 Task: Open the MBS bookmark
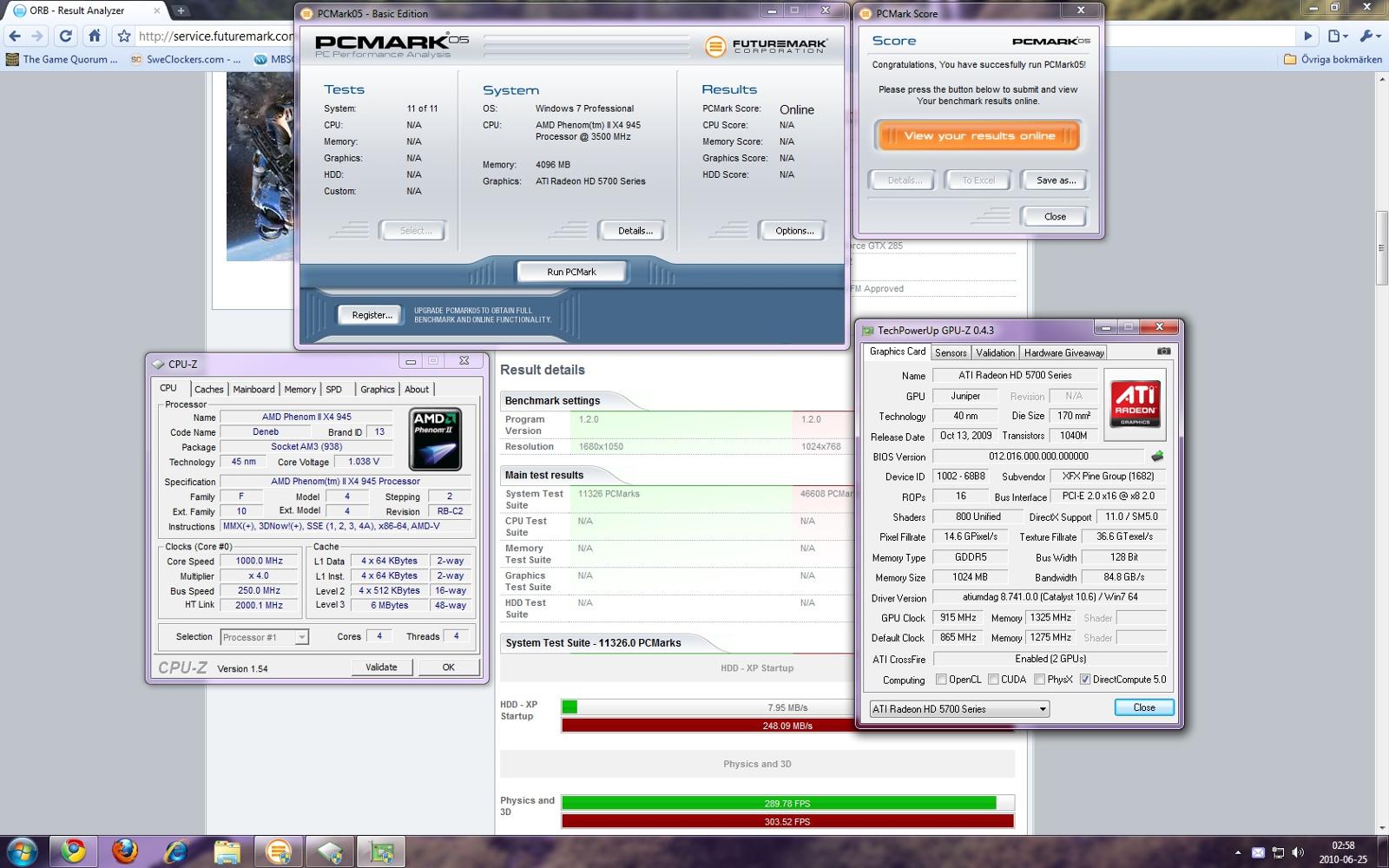(x=273, y=59)
